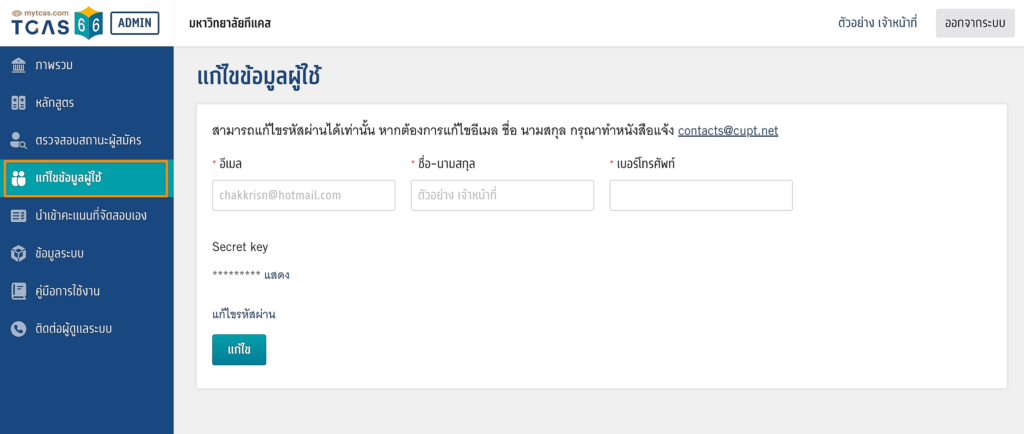
Task: Click the box icon beside ข้อมูลระบบ
Action: click(x=18, y=253)
